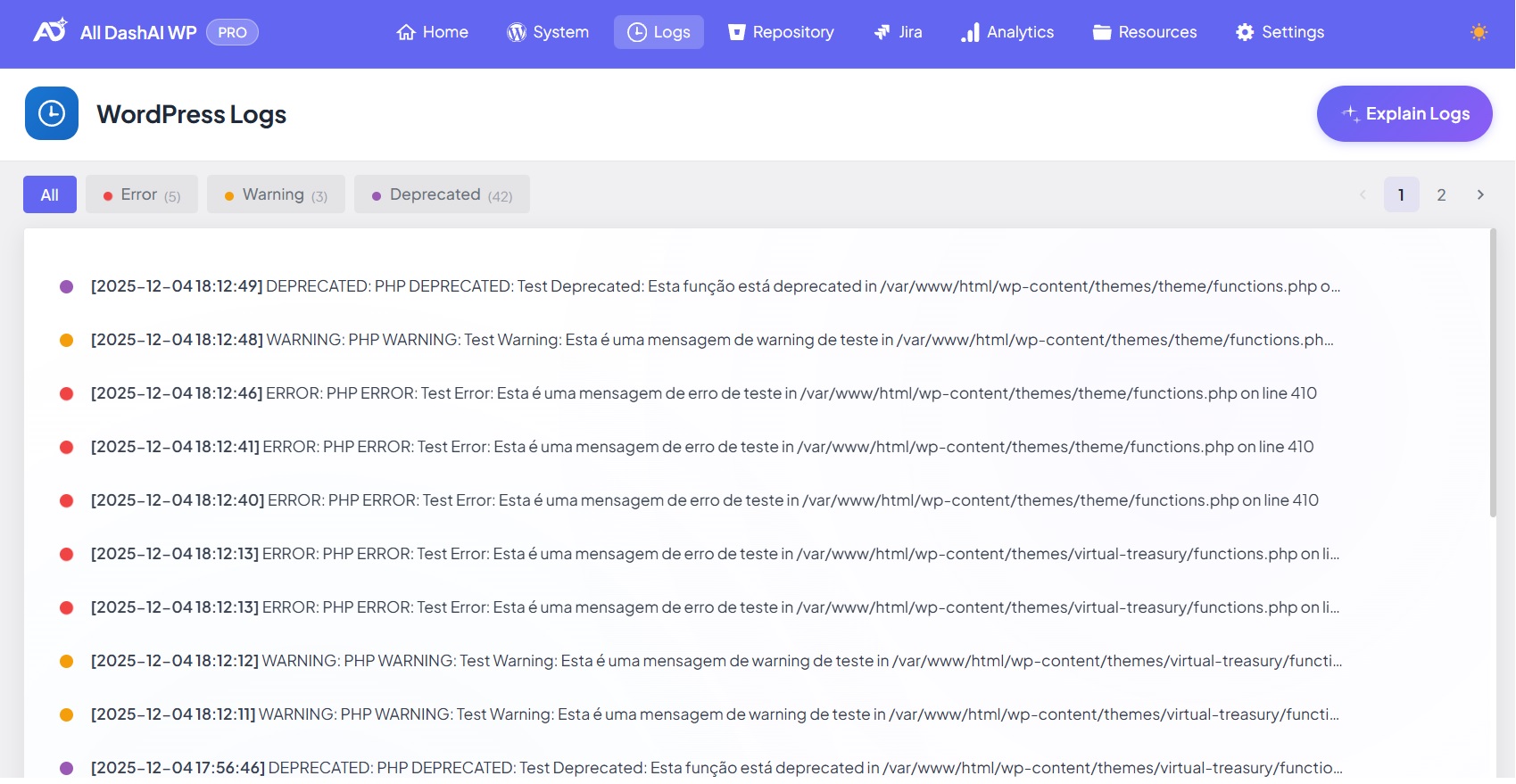Screen dimensions: 1516x784
Task: Click the All DashAI WP logo icon
Action: click(x=50, y=31)
